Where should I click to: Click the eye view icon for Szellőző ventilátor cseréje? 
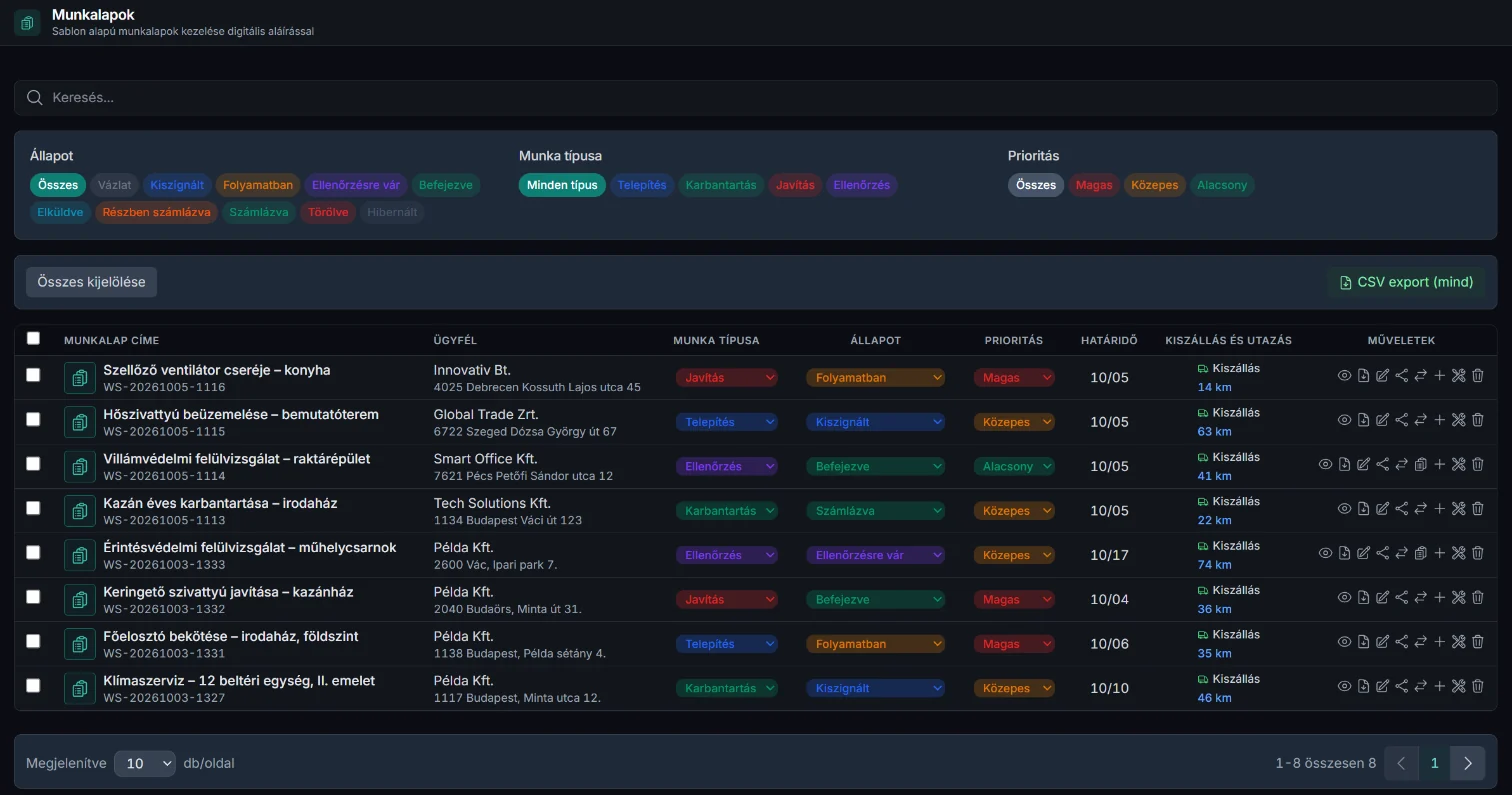(1344, 376)
